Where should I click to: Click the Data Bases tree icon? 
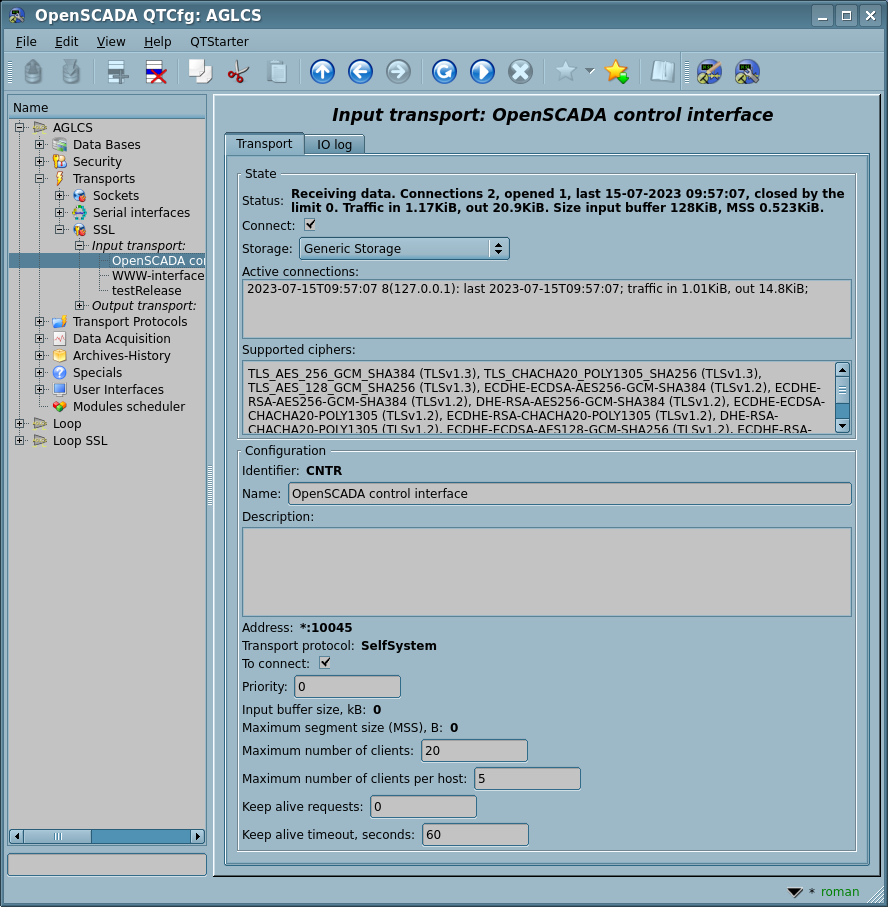click(60, 145)
